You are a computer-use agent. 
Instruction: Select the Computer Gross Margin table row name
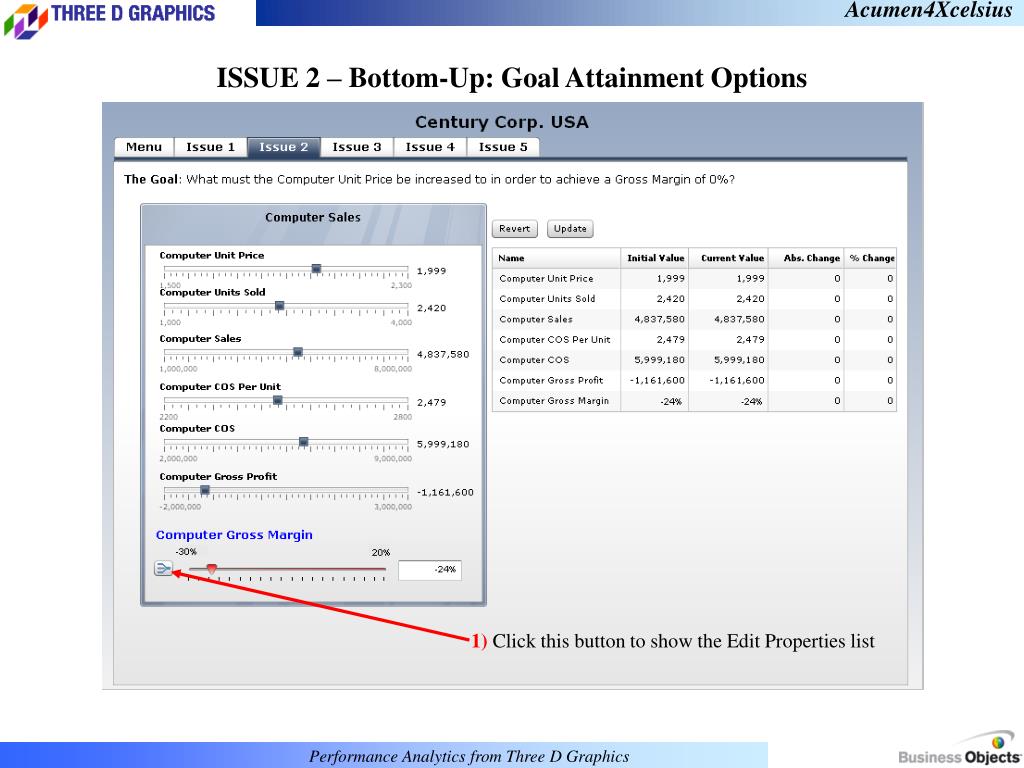click(x=554, y=400)
